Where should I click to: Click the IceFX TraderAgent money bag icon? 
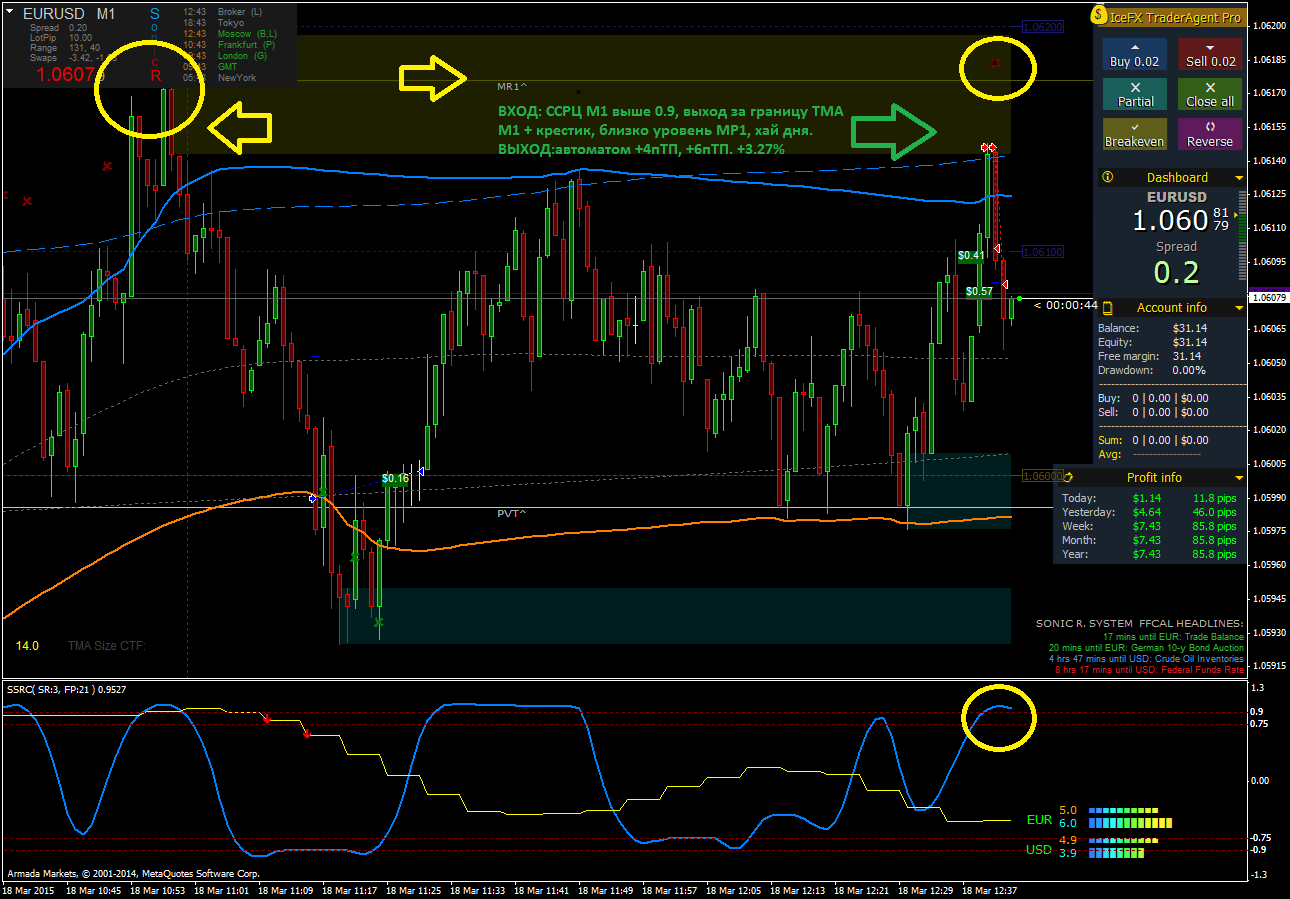tap(1099, 16)
